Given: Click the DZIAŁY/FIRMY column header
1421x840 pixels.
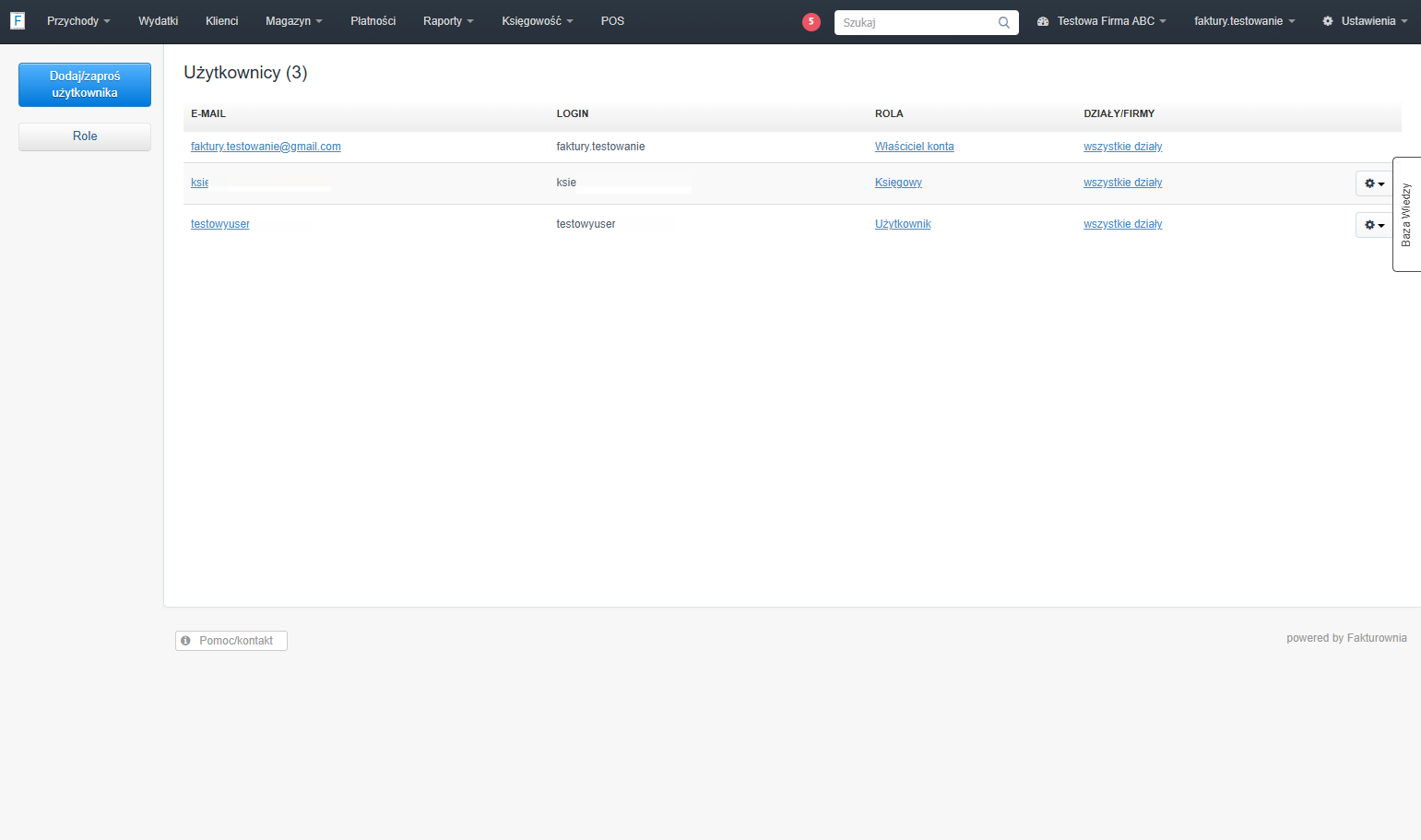Looking at the screenshot, I should tap(1119, 113).
